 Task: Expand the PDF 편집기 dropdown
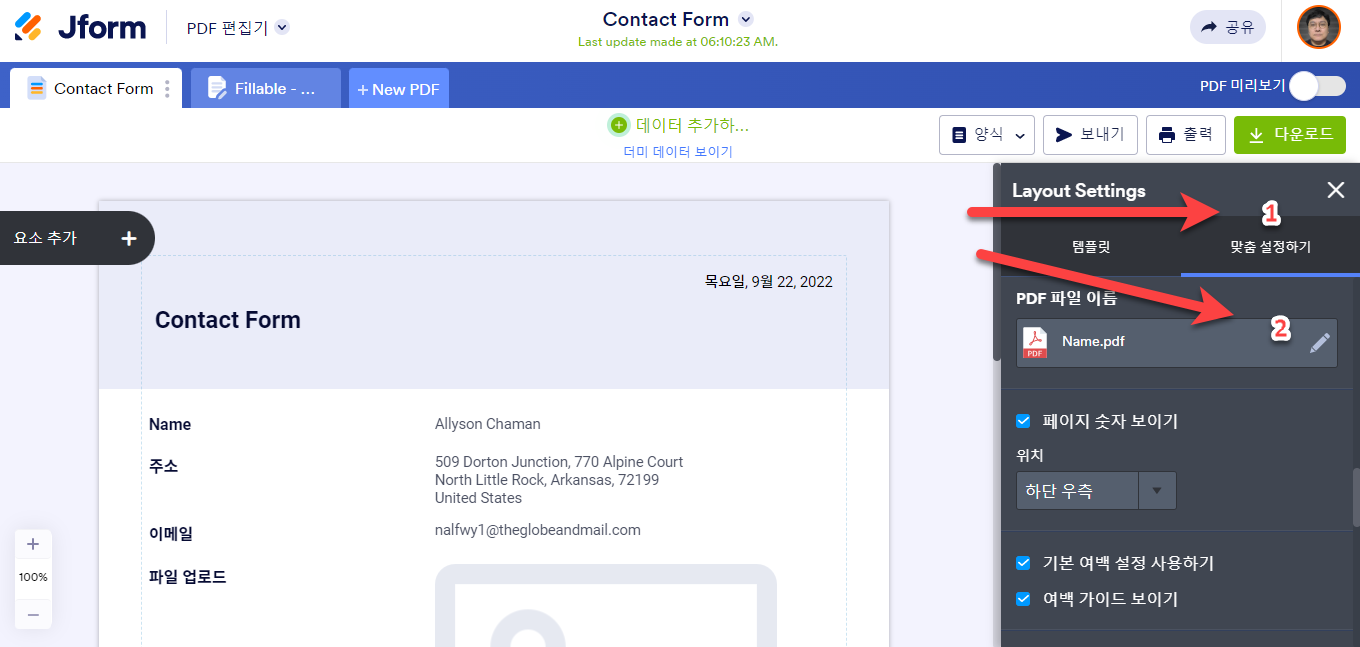click(282, 28)
